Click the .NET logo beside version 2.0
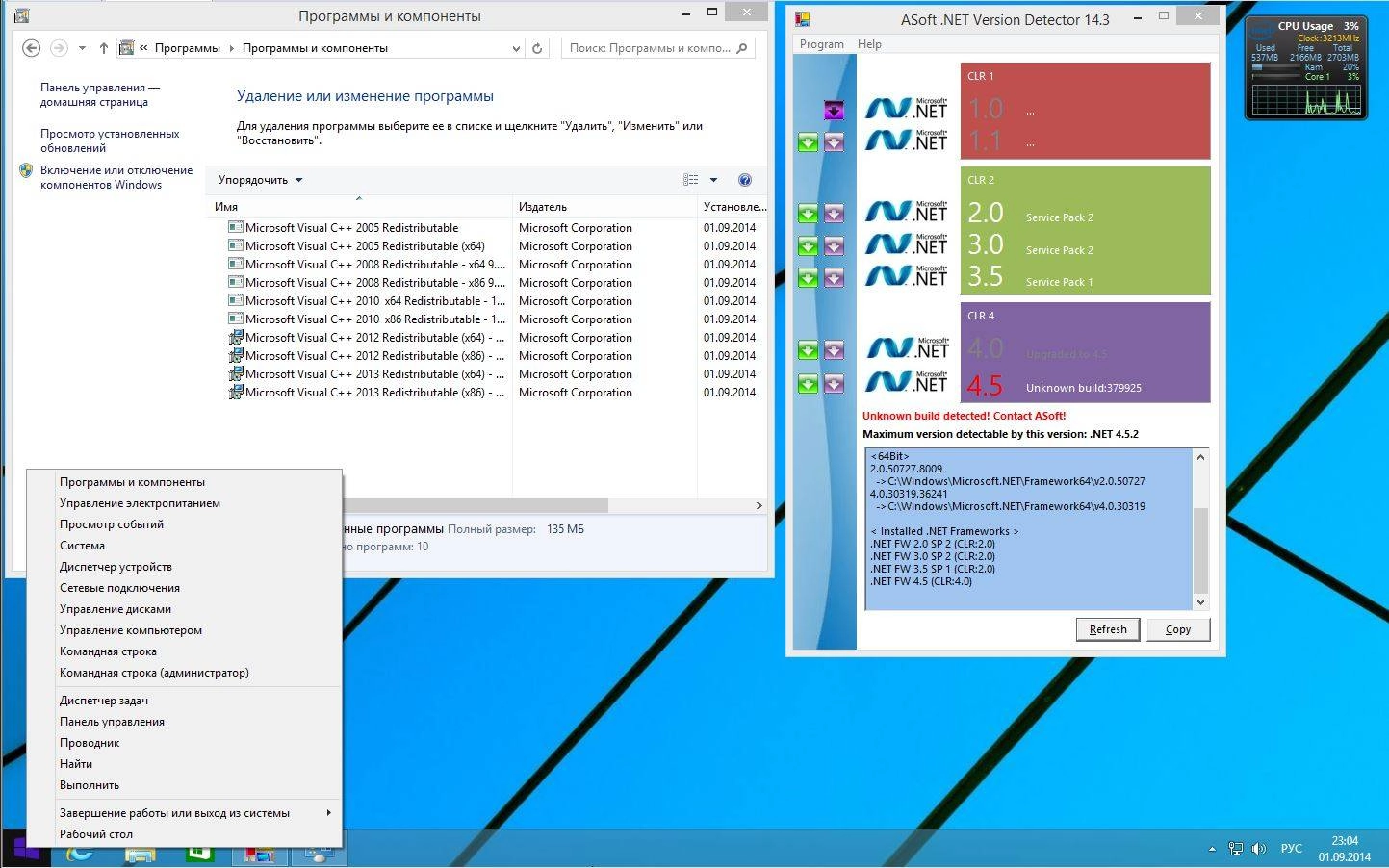The height and width of the screenshot is (868, 1389). point(906,212)
